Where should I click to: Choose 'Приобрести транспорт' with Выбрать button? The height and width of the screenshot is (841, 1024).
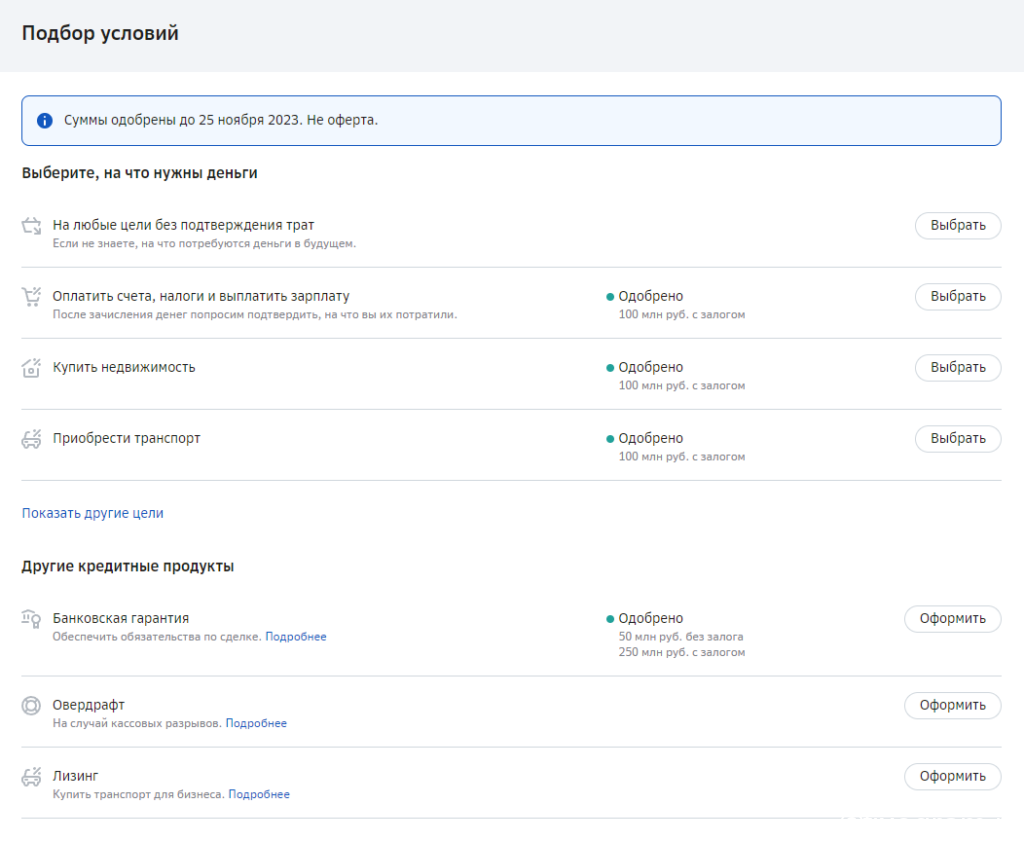[957, 439]
